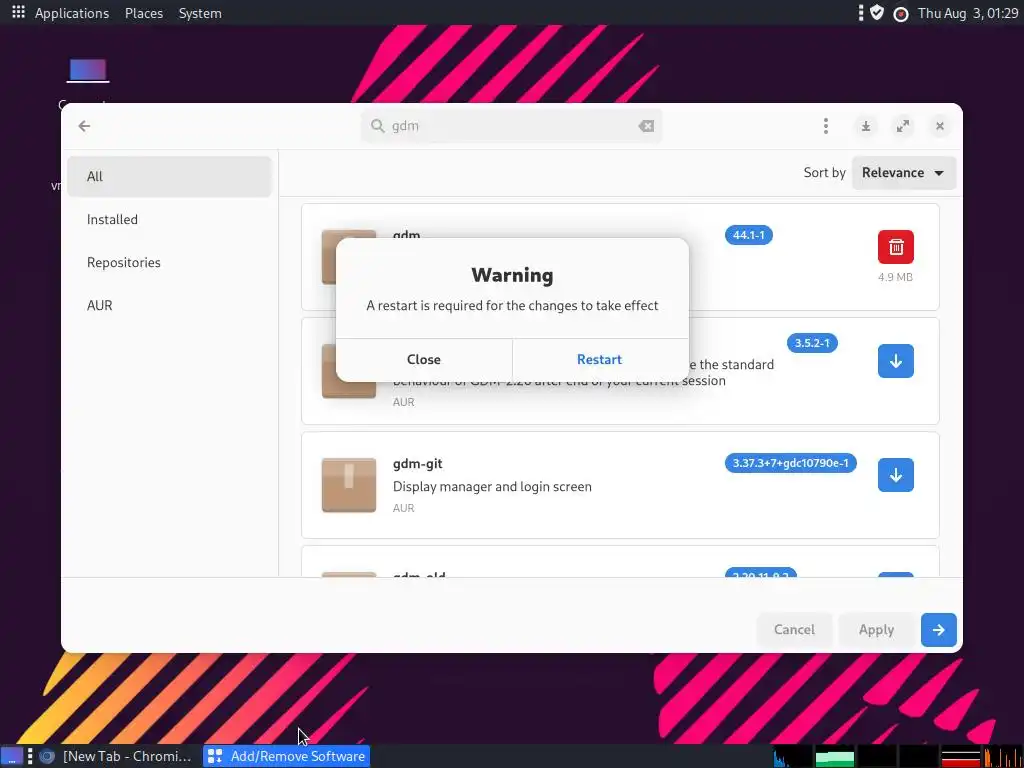Open the Places menu
This screenshot has height=768, width=1024.
click(x=144, y=13)
